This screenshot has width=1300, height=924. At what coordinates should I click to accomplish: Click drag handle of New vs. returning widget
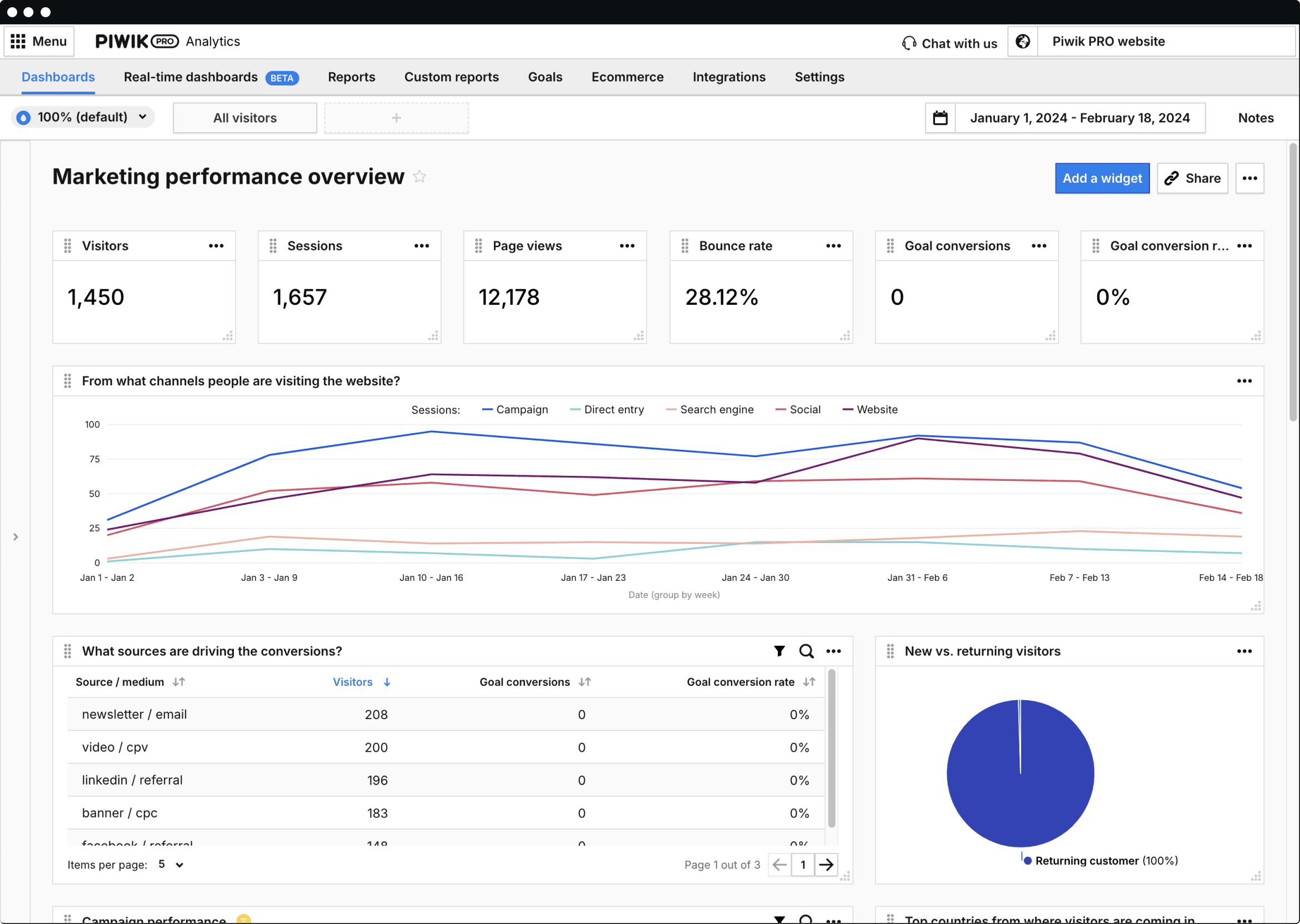point(890,651)
